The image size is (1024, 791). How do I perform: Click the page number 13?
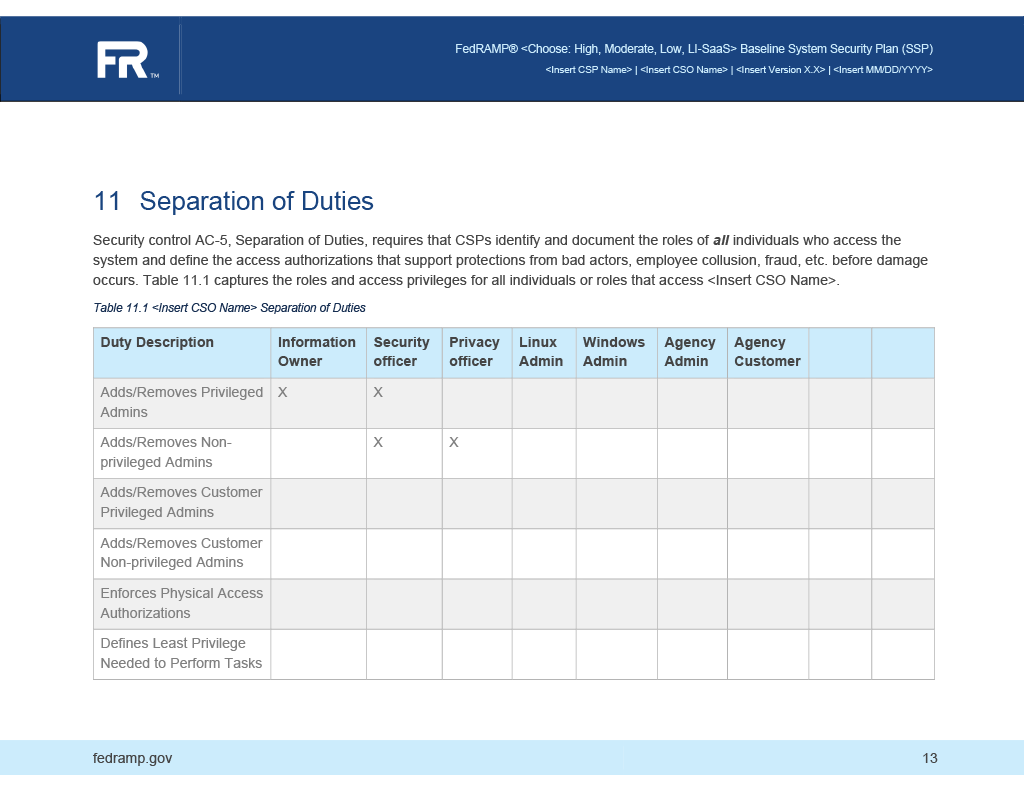point(930,758)
